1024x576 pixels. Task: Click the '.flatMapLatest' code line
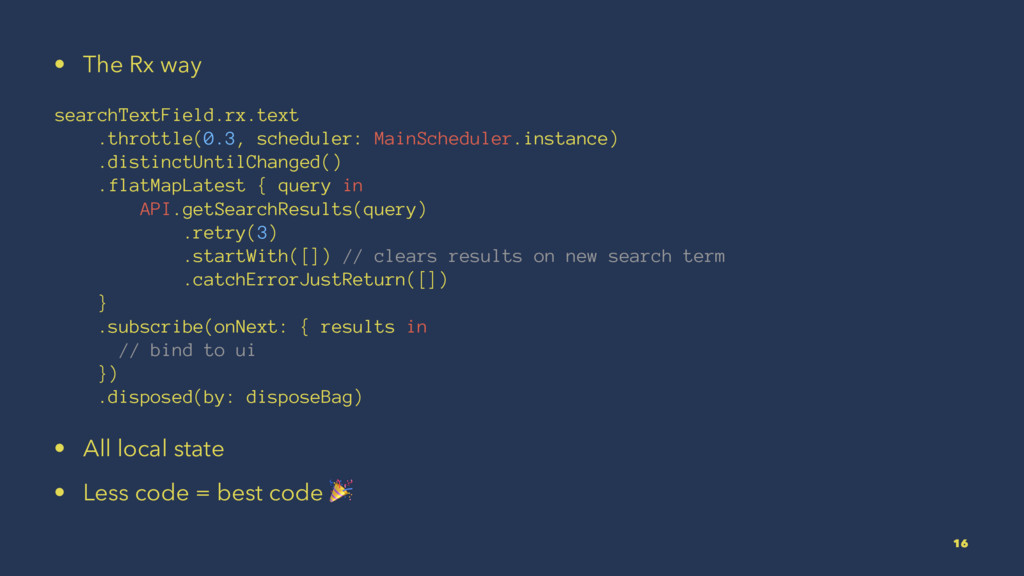[229, 185]
